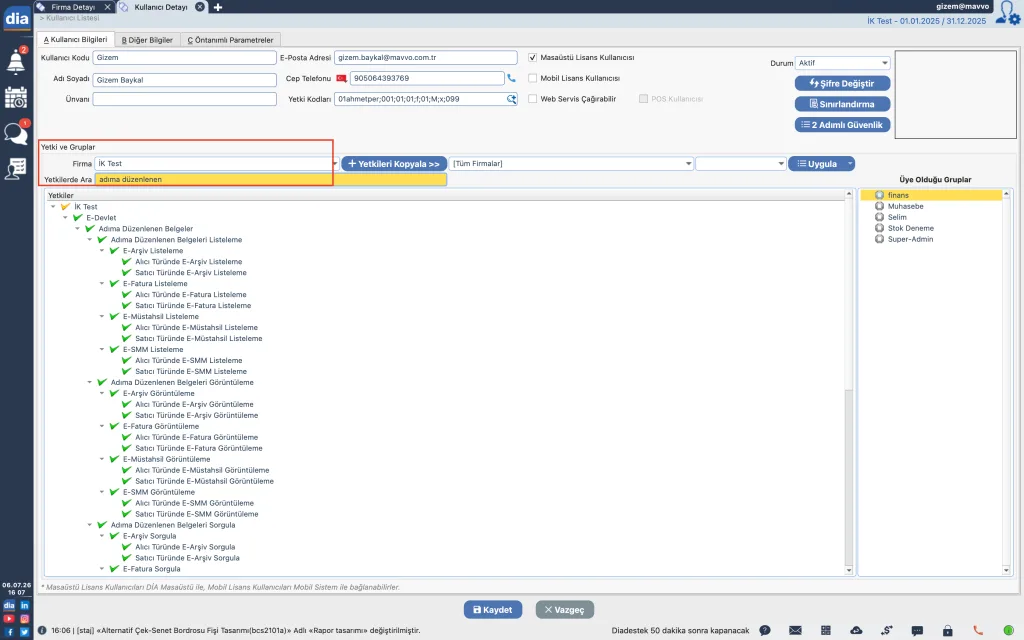
Task: Click in the Yetkilerde Ara search field
Action: [x=271, y=180]
